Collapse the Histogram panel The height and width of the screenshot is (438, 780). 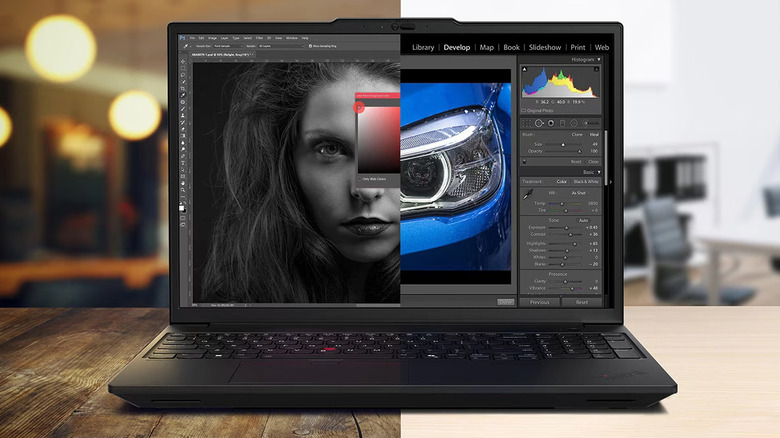click(599, 59)
